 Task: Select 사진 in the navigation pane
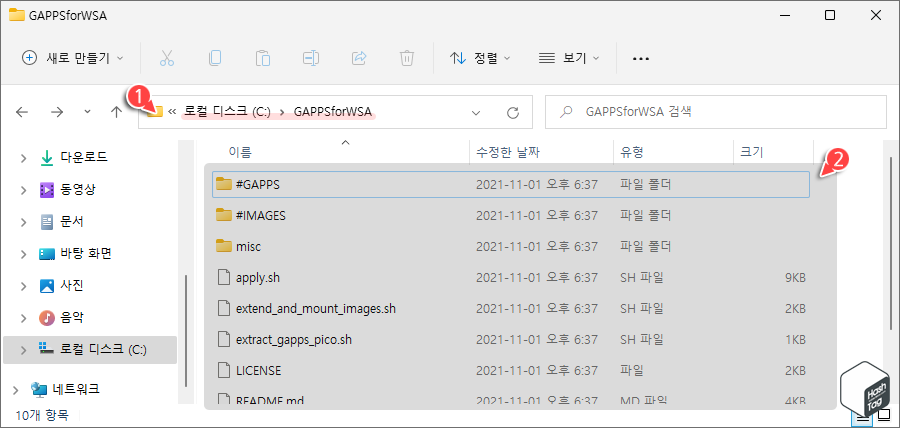(72, 285)
